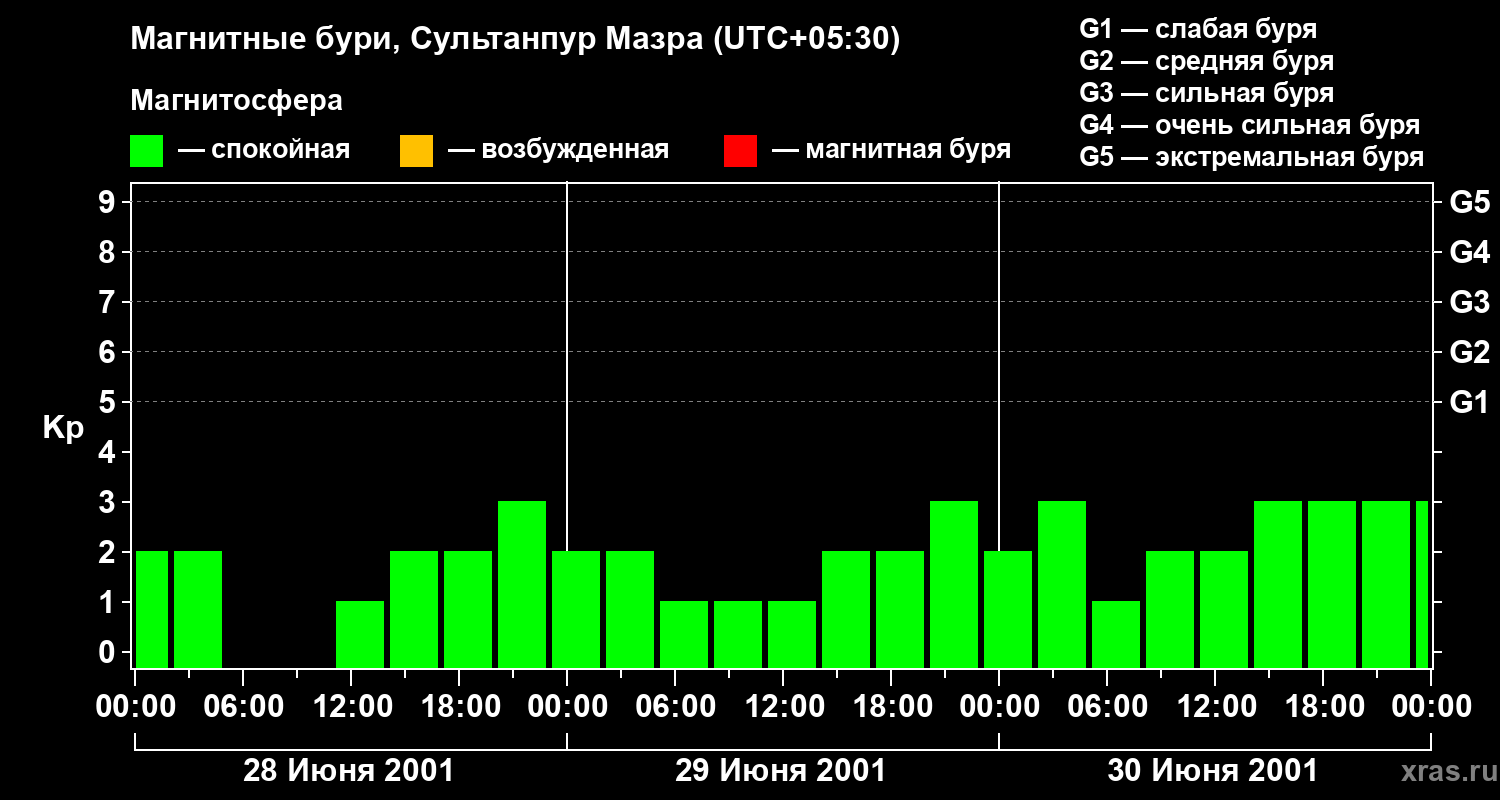This screenshot has width=1500, height=800.
Task: Click the orange 'возбужденная' legend swatch
Action: (x=416, y=151)
